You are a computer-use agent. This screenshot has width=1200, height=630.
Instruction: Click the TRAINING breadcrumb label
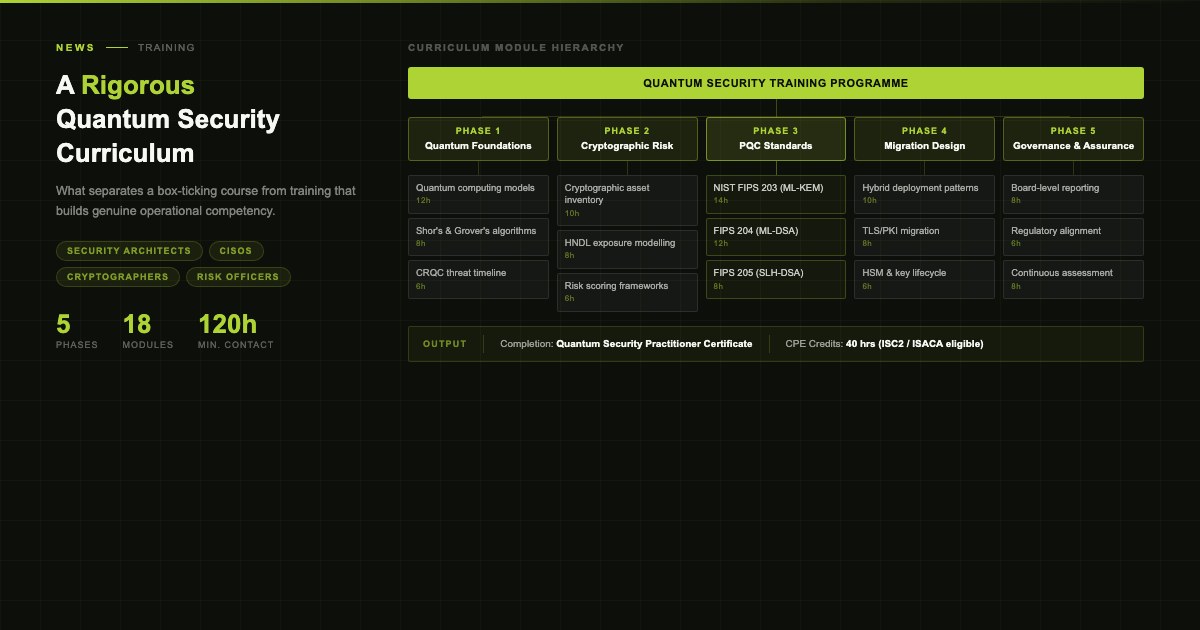pyautogui.click(x=166, y=47)
